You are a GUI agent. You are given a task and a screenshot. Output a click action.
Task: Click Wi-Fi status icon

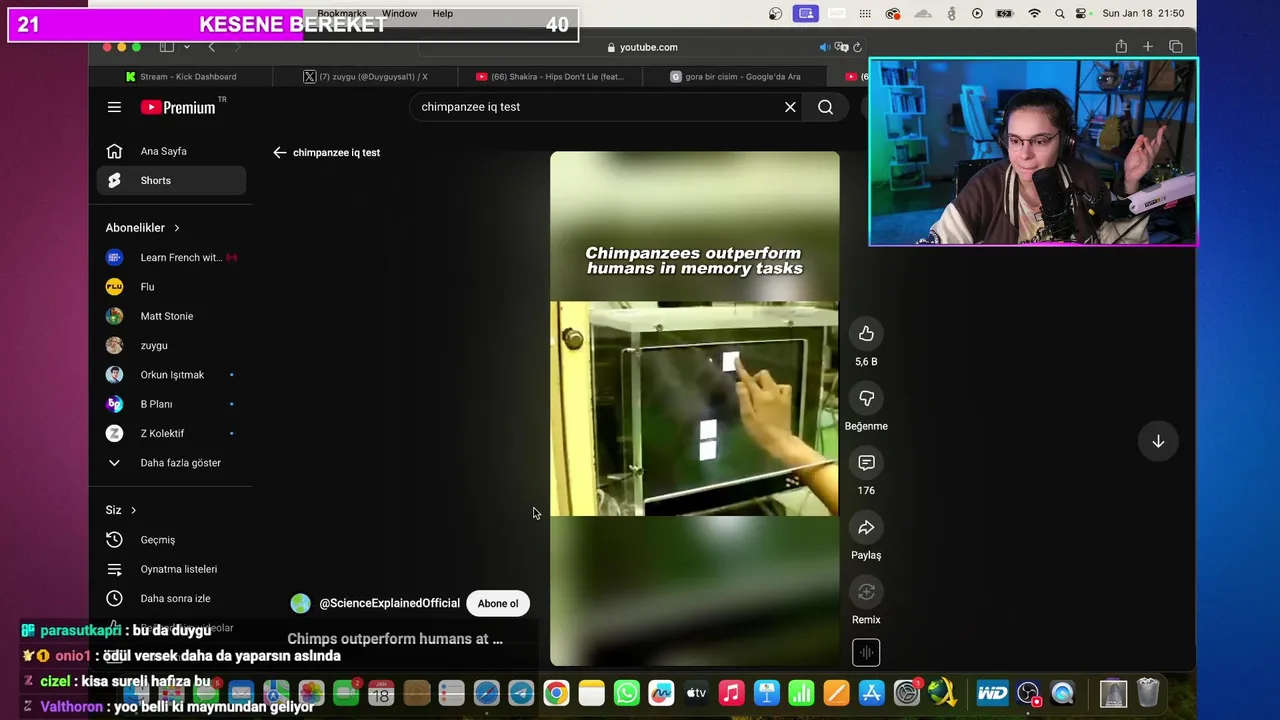pos(1035,14)
